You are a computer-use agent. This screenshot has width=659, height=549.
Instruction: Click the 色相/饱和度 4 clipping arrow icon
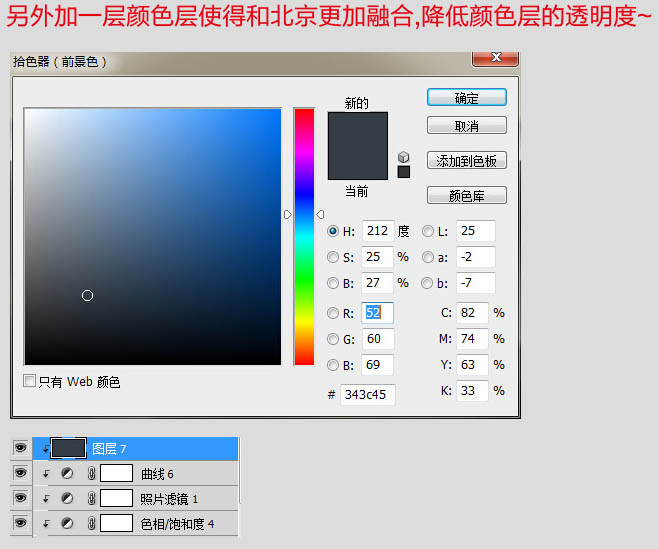point(46,524)
